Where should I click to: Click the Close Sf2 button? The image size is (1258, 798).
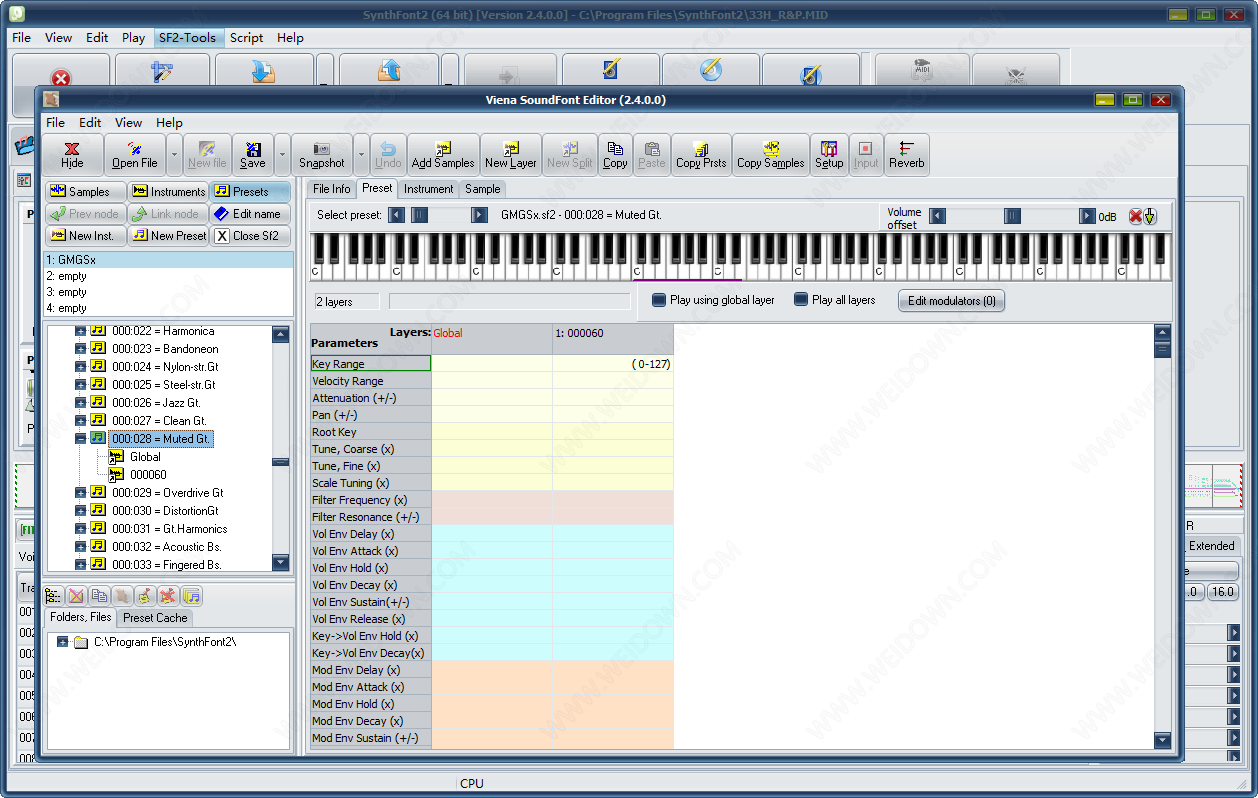click(250, 235)
